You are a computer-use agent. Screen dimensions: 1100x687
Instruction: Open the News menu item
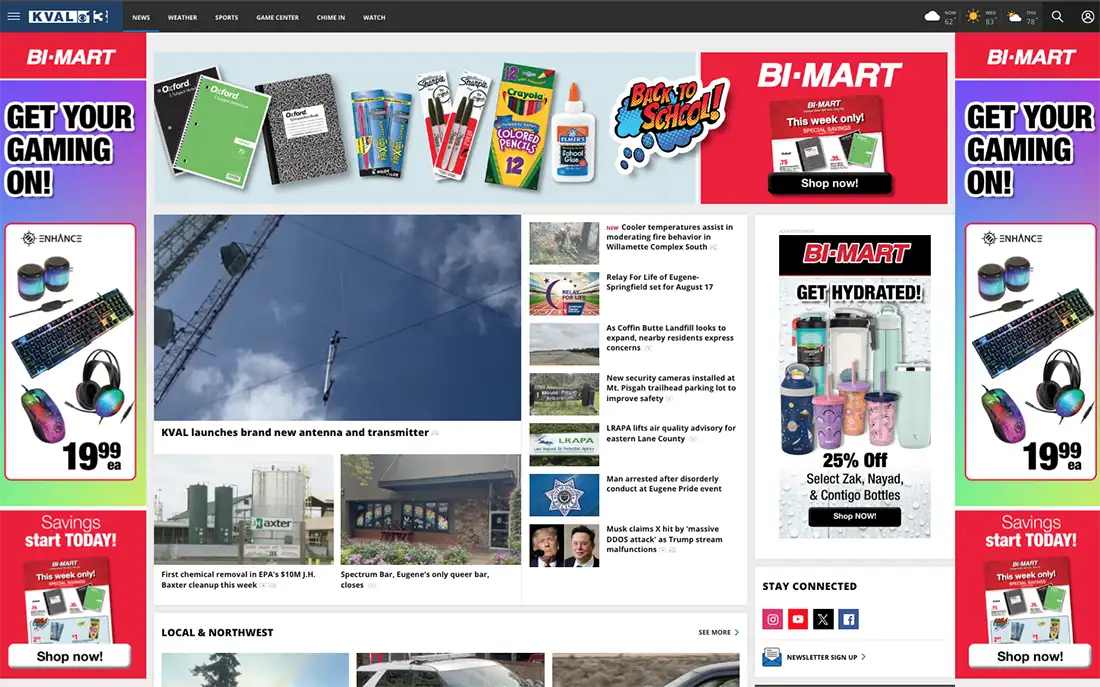(141, 18)
